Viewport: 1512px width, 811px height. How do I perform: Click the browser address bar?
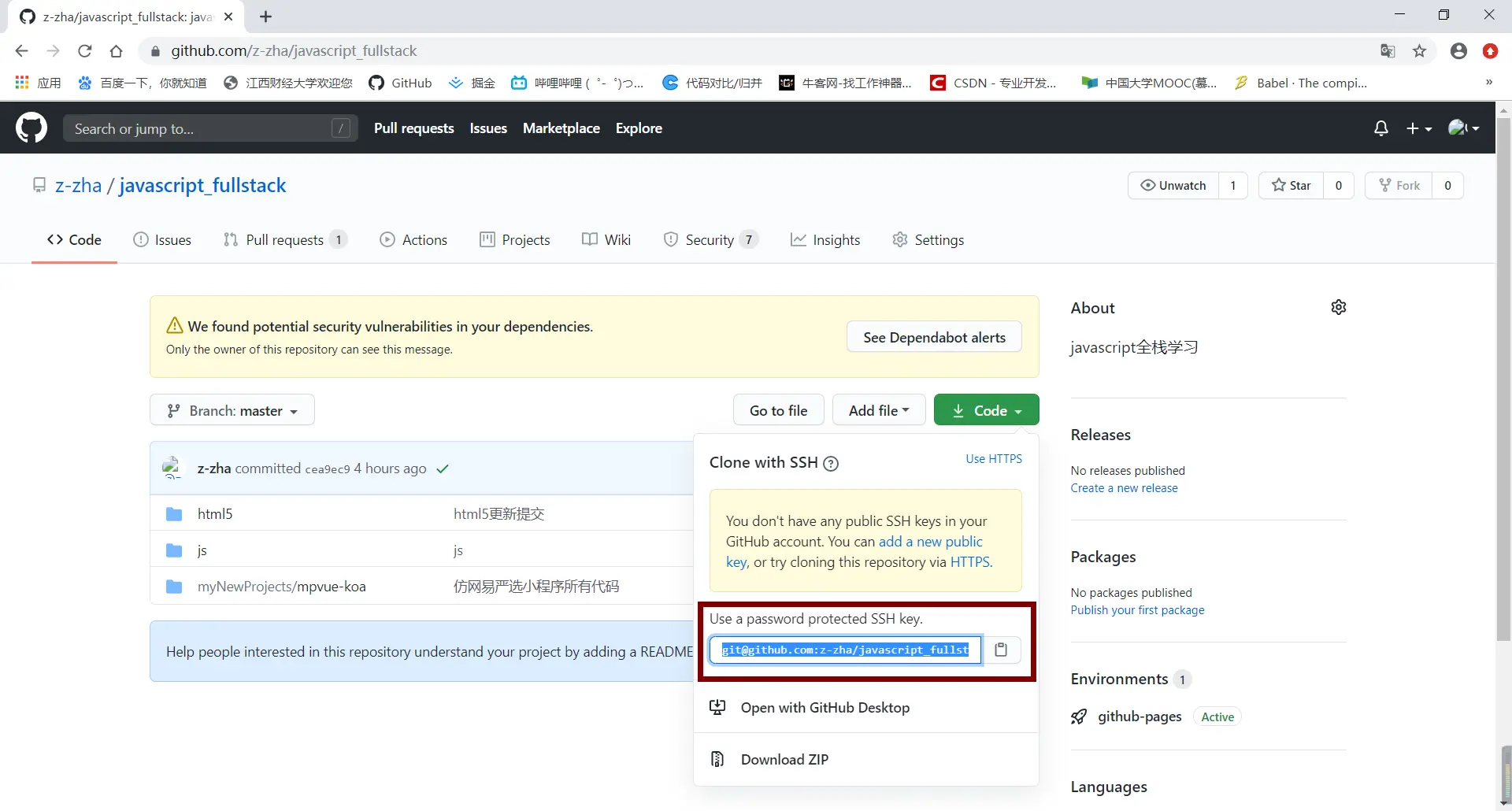tap(756, 51)
